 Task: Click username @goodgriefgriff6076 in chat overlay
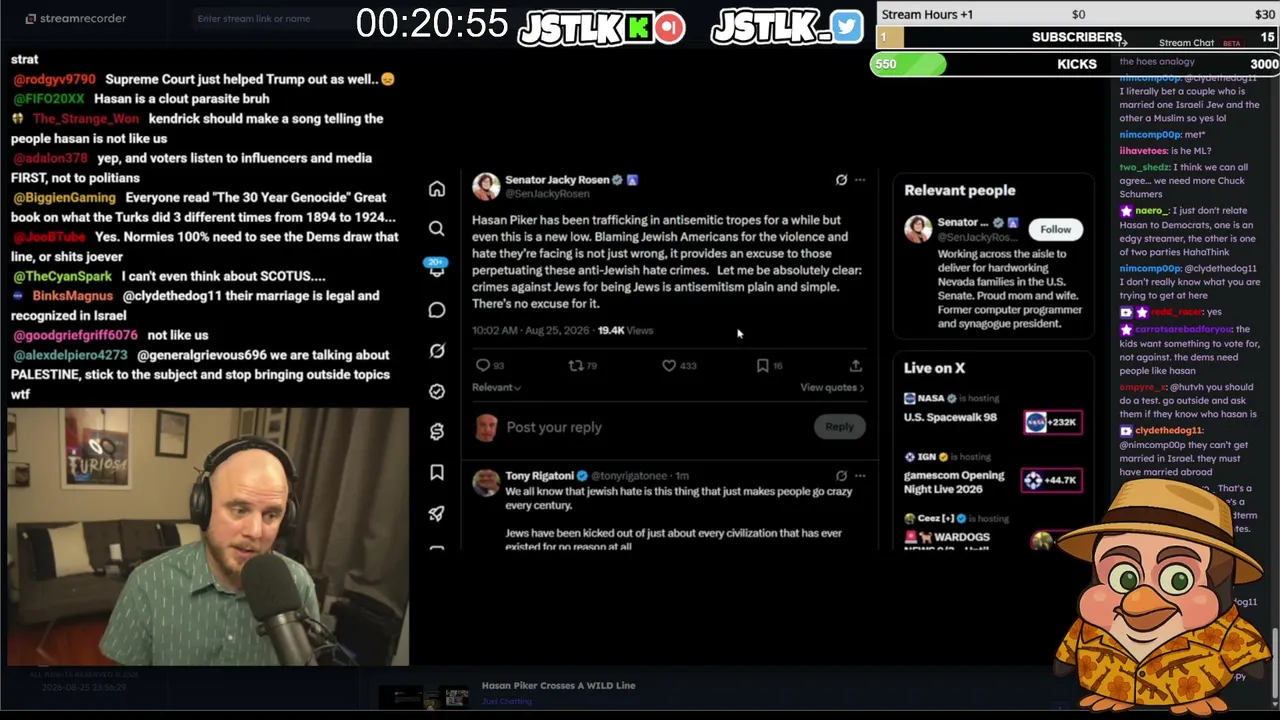75,335
